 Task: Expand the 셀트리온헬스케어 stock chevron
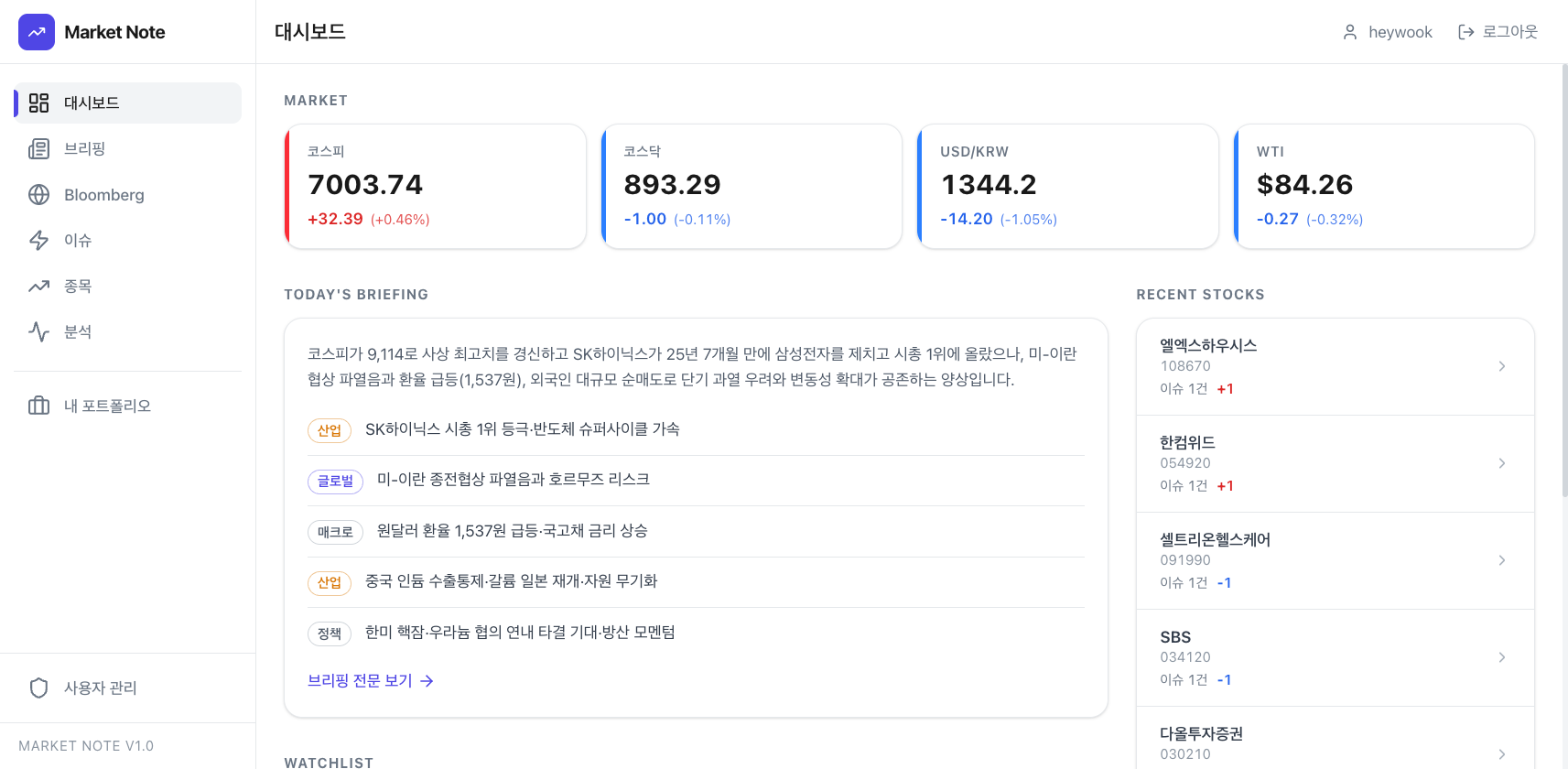tap(1502, 560)
